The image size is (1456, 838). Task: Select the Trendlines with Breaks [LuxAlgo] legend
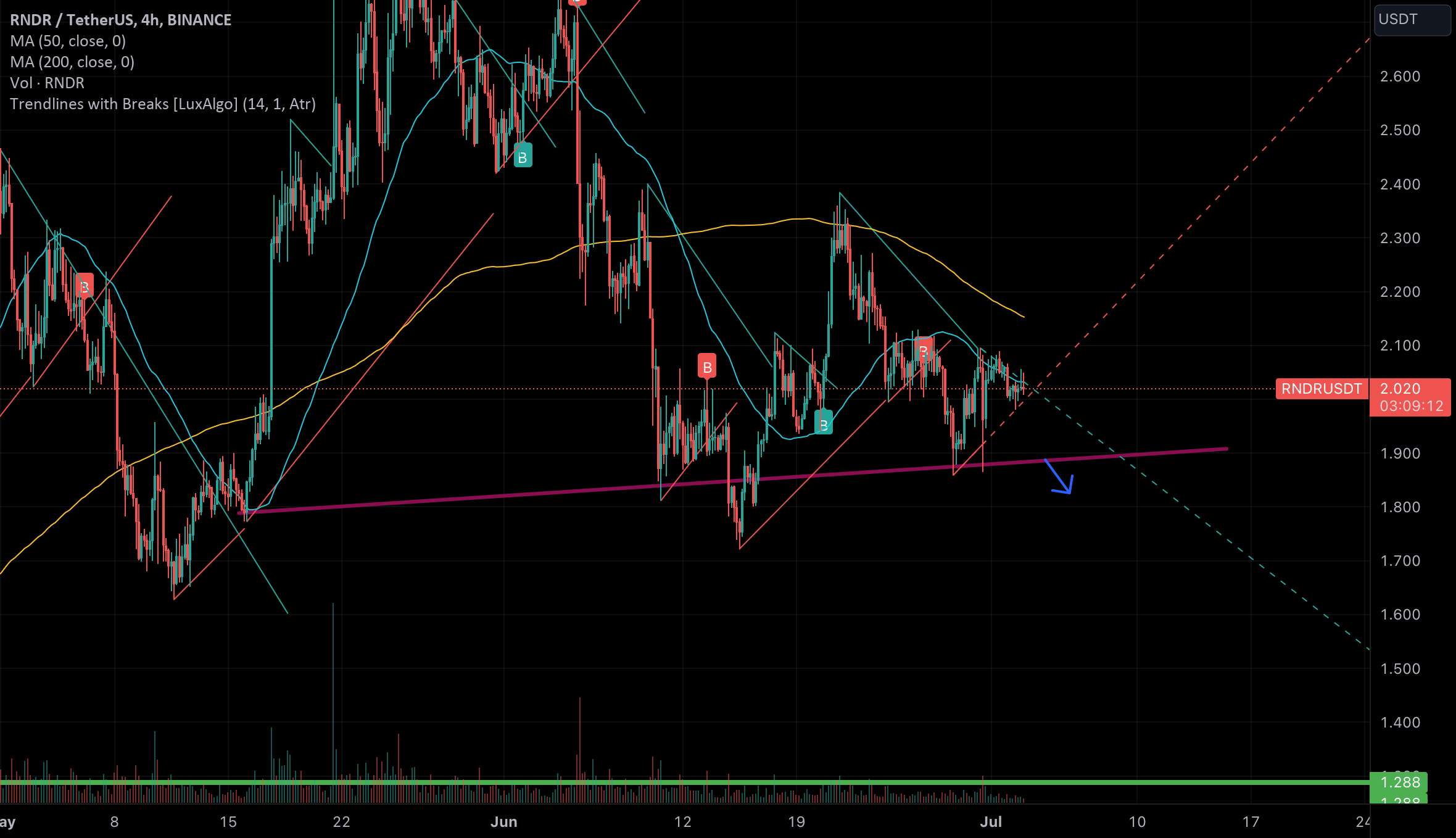tap(163, 104)
